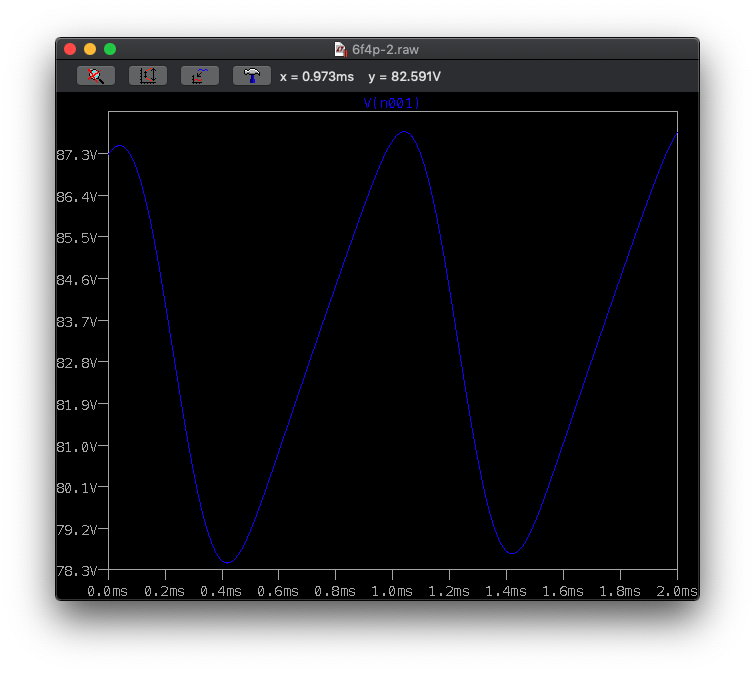Click the zoom-to-fit magnifier icon
Screen dimensions: 755x674
click(96, 76)
